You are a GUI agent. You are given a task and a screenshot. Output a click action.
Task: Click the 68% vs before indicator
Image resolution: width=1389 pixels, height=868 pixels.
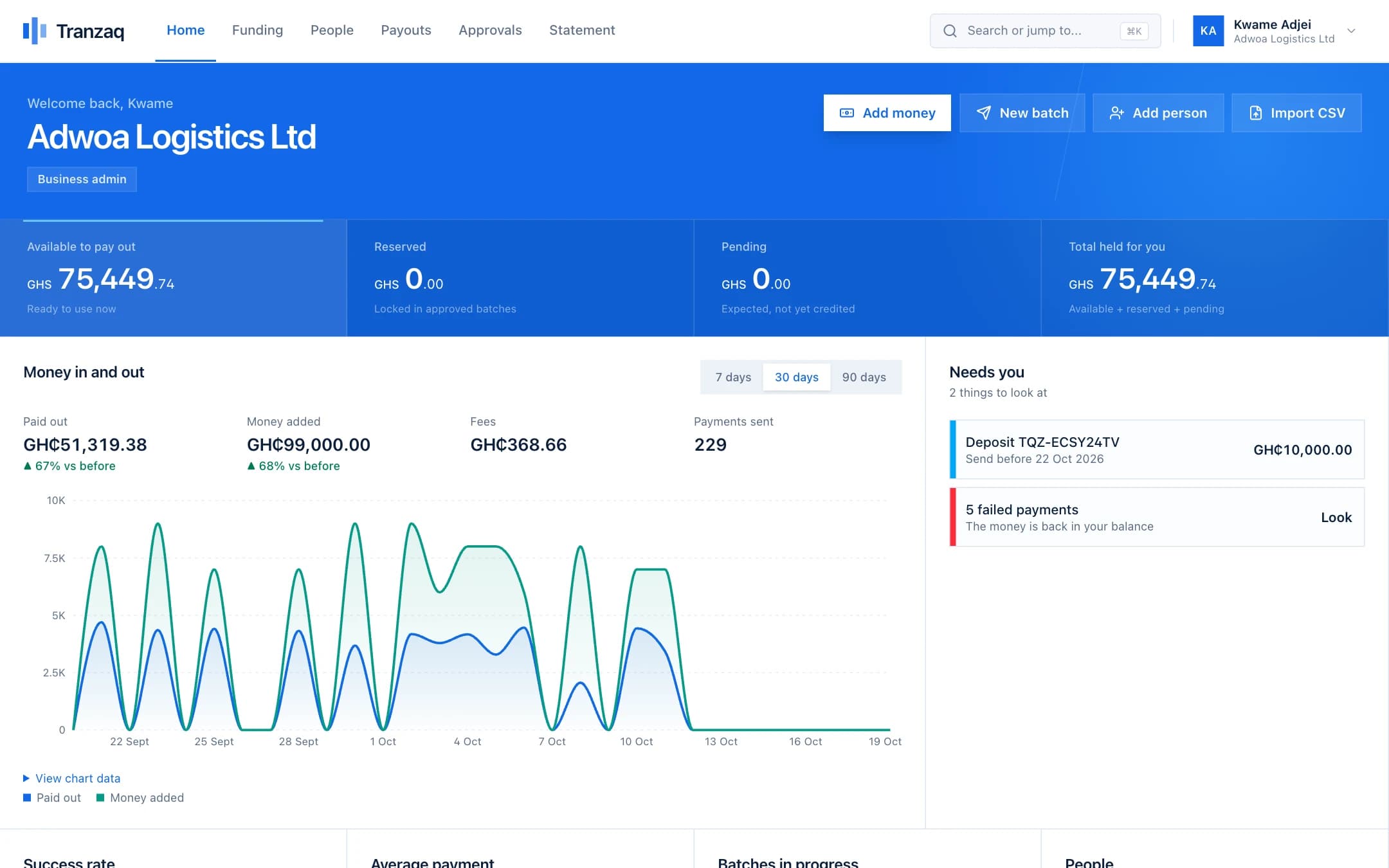tap(293, 466)
